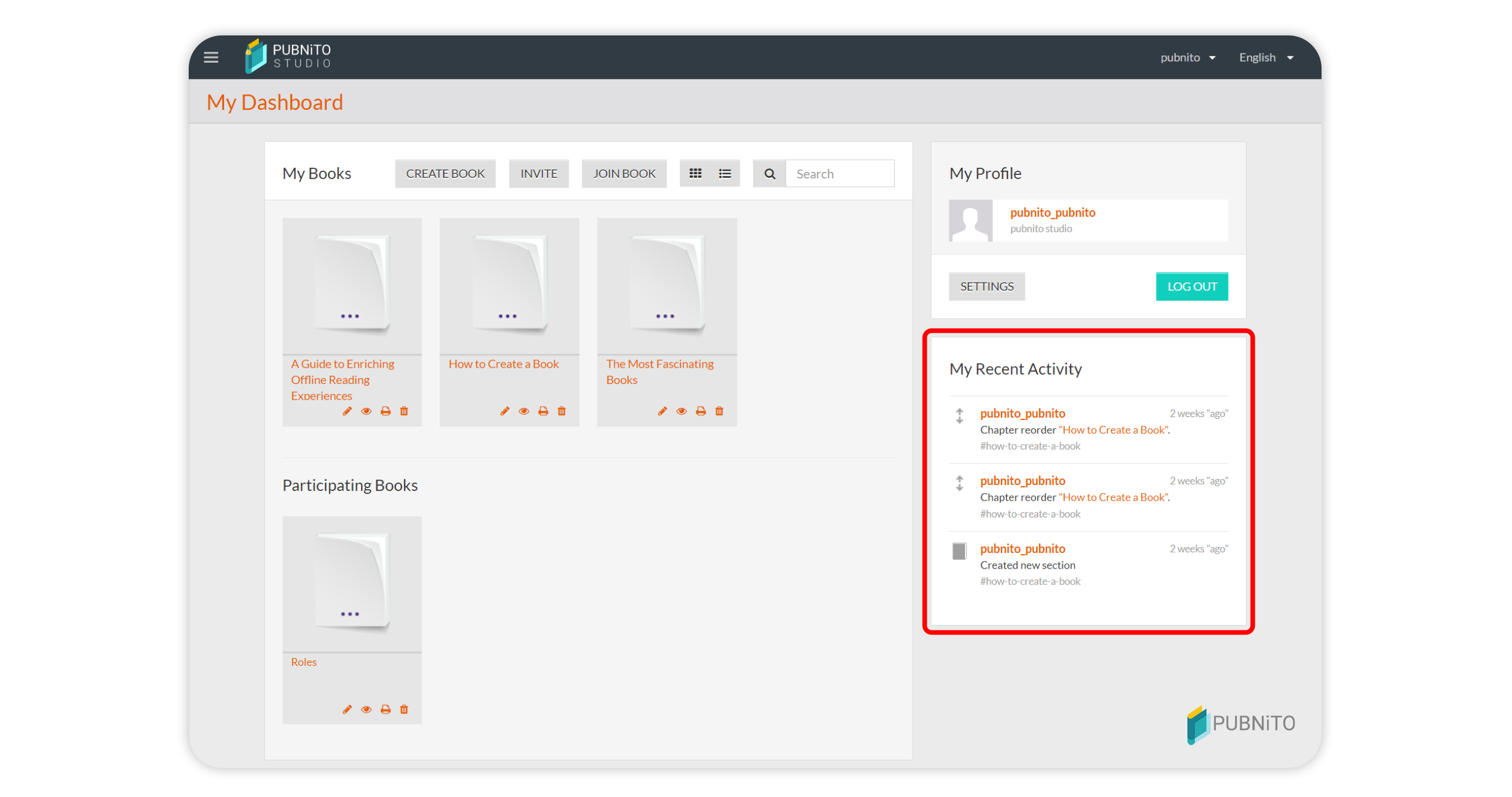Switch My Books to grid view

696,174
